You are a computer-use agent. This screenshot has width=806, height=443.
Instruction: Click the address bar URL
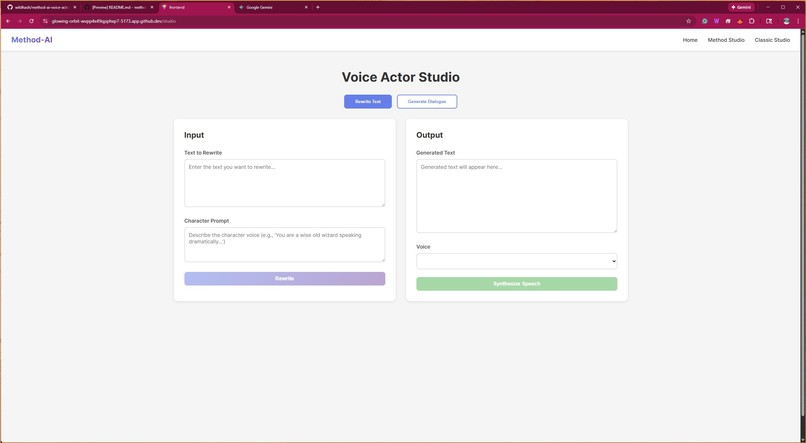[x=114, y=21]
